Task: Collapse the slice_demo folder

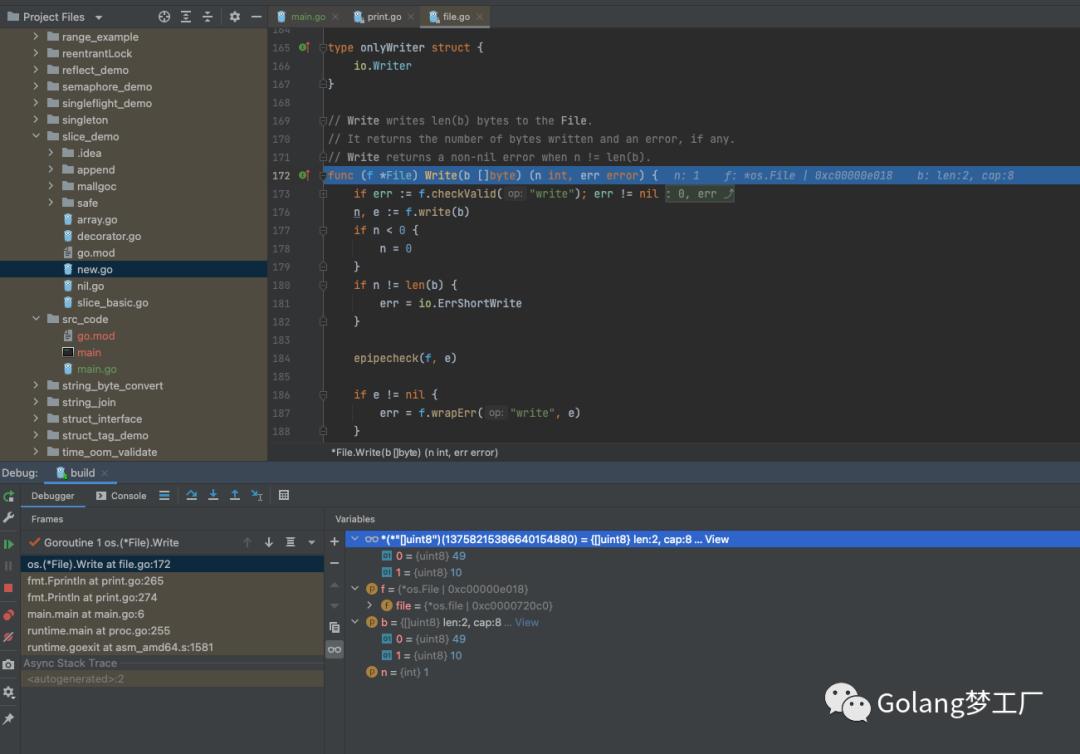Action: 37,136
